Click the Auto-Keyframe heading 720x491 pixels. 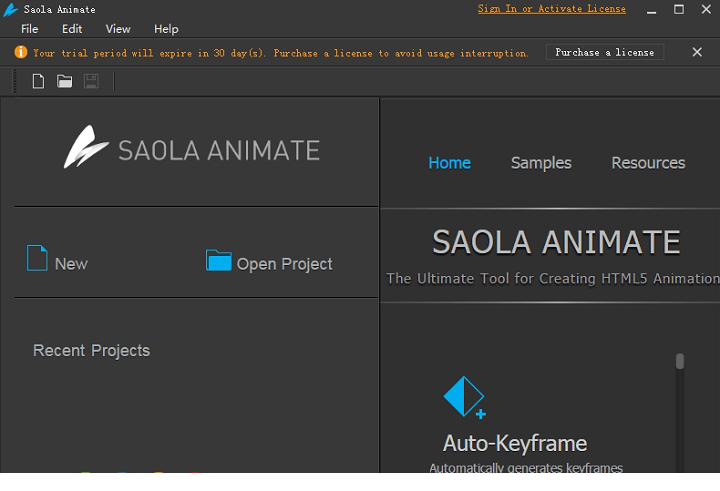tap(515, 443)
